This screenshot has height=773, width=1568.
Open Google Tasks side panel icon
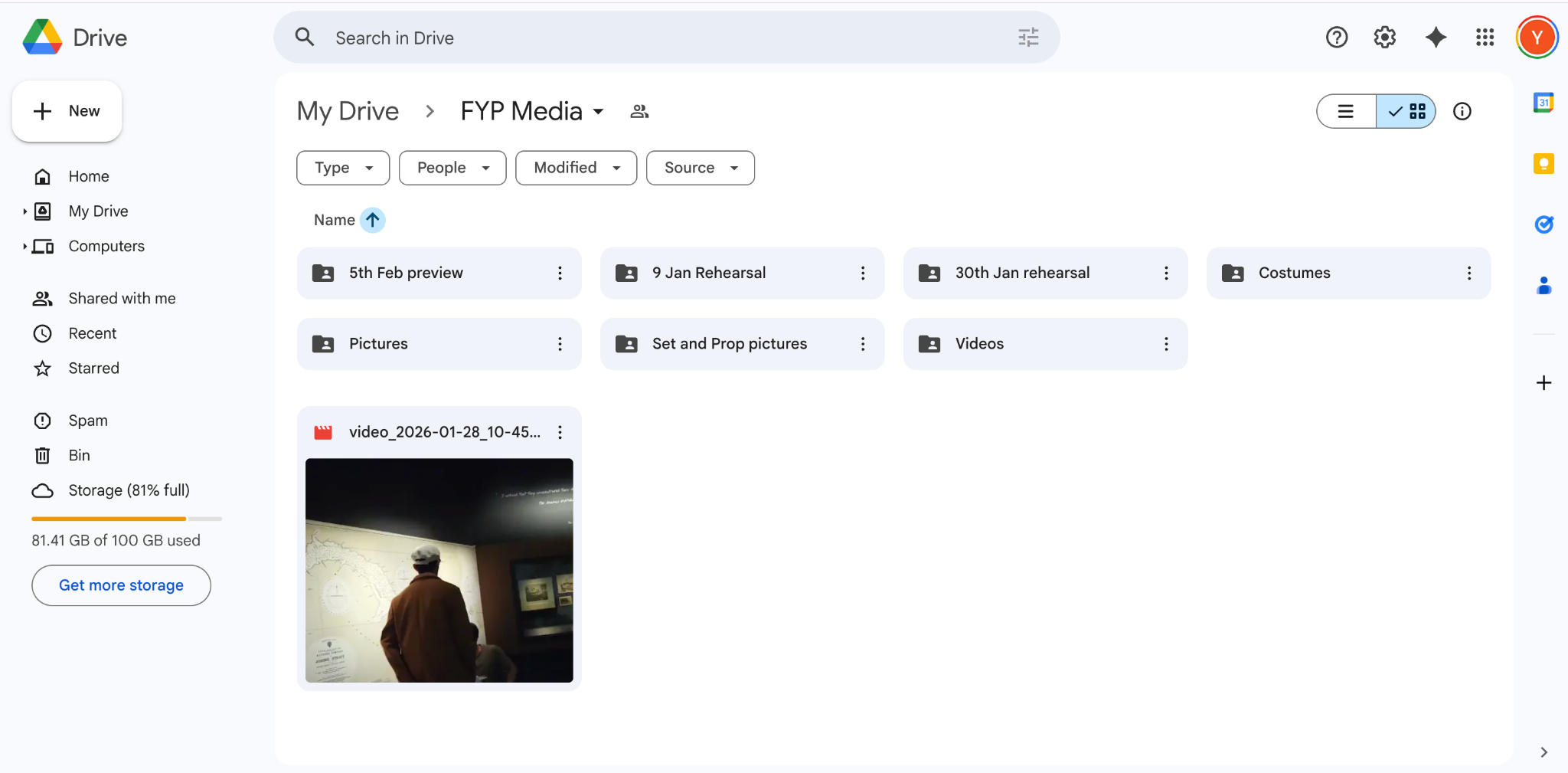[1543, 224]
